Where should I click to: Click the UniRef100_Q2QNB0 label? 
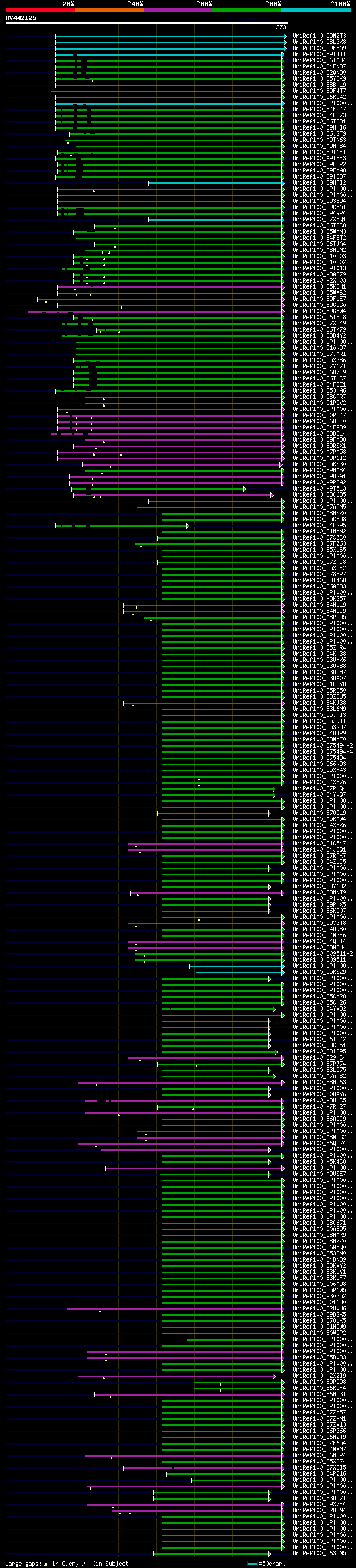(319, 72)
